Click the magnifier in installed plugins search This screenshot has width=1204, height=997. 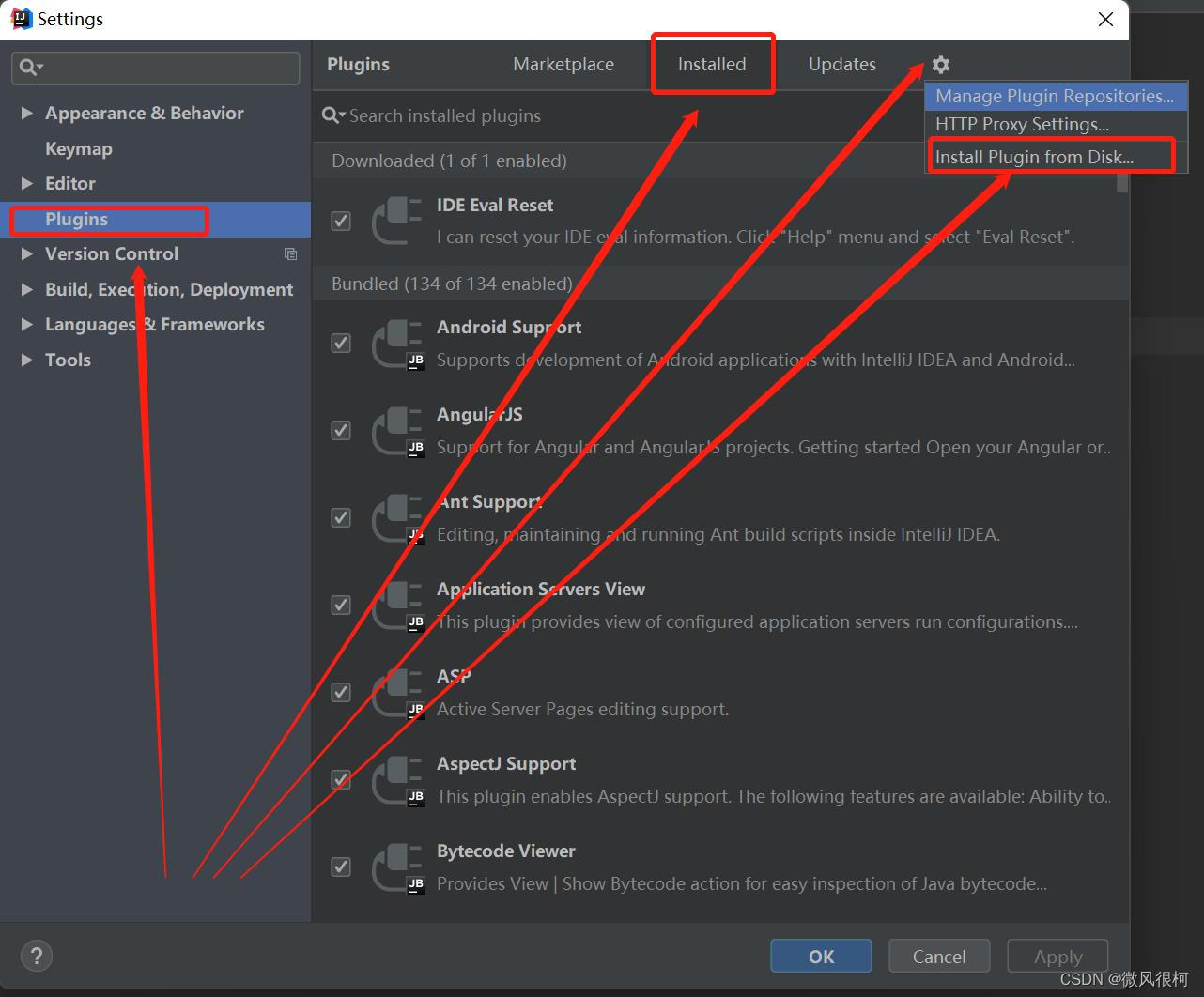(333, 115)
